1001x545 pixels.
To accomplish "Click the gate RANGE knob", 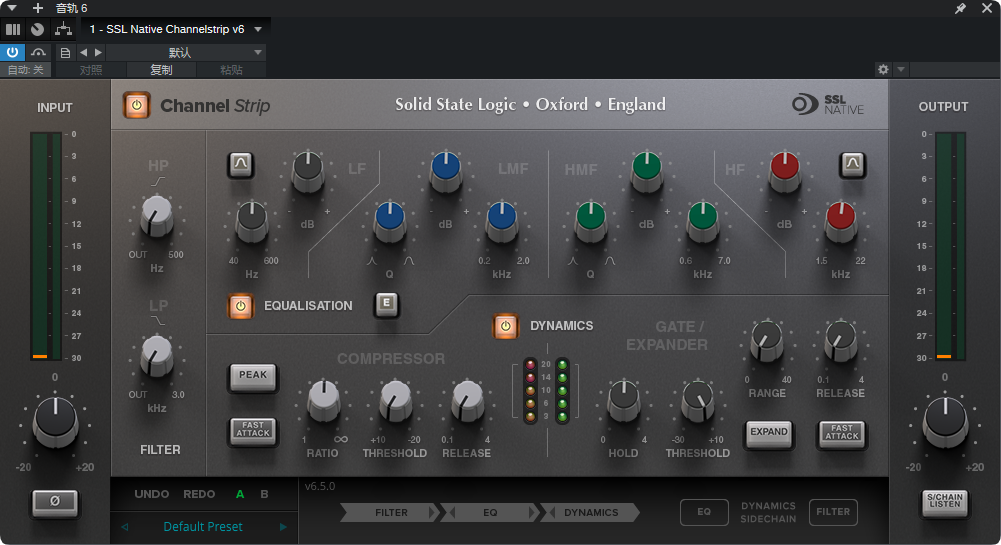I will [767, 341].
